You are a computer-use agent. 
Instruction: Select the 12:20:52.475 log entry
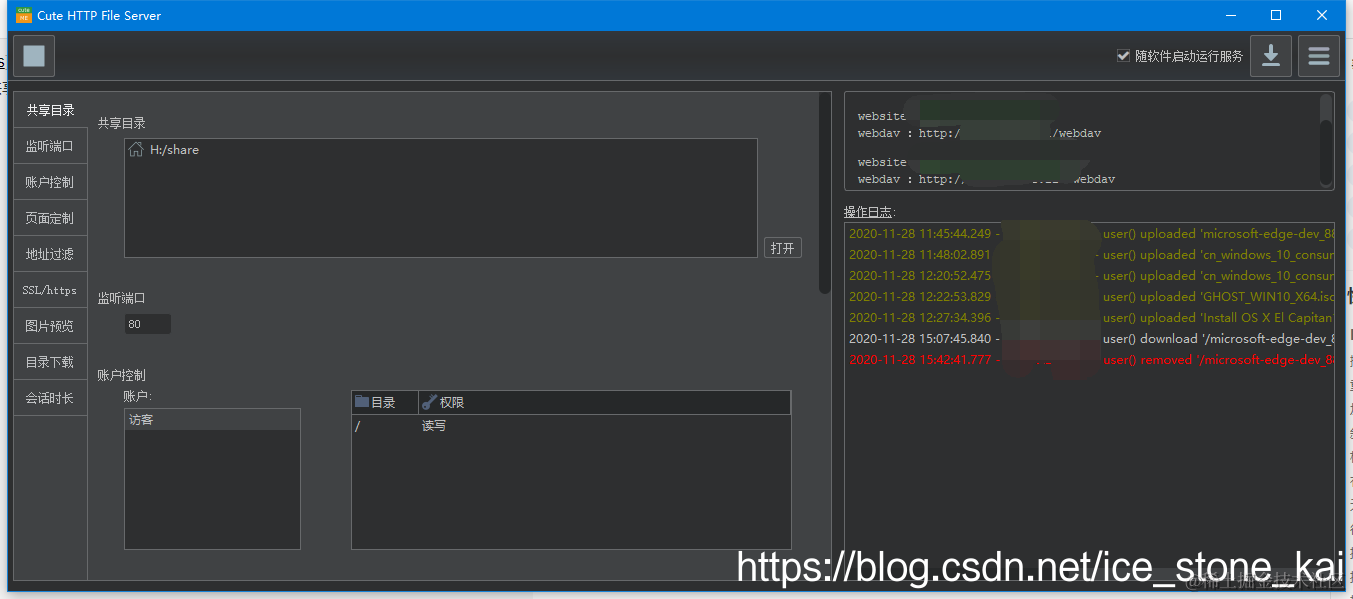(1090, 276)
